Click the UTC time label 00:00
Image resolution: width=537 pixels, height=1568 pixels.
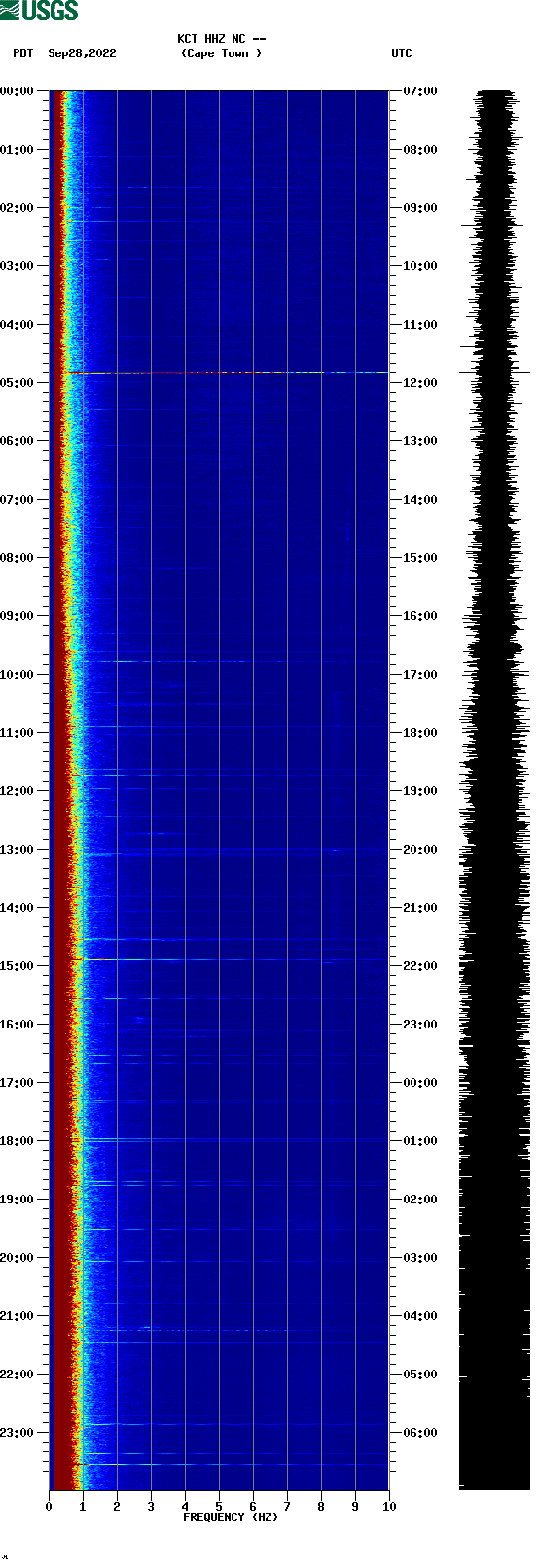pos(420,1083)
